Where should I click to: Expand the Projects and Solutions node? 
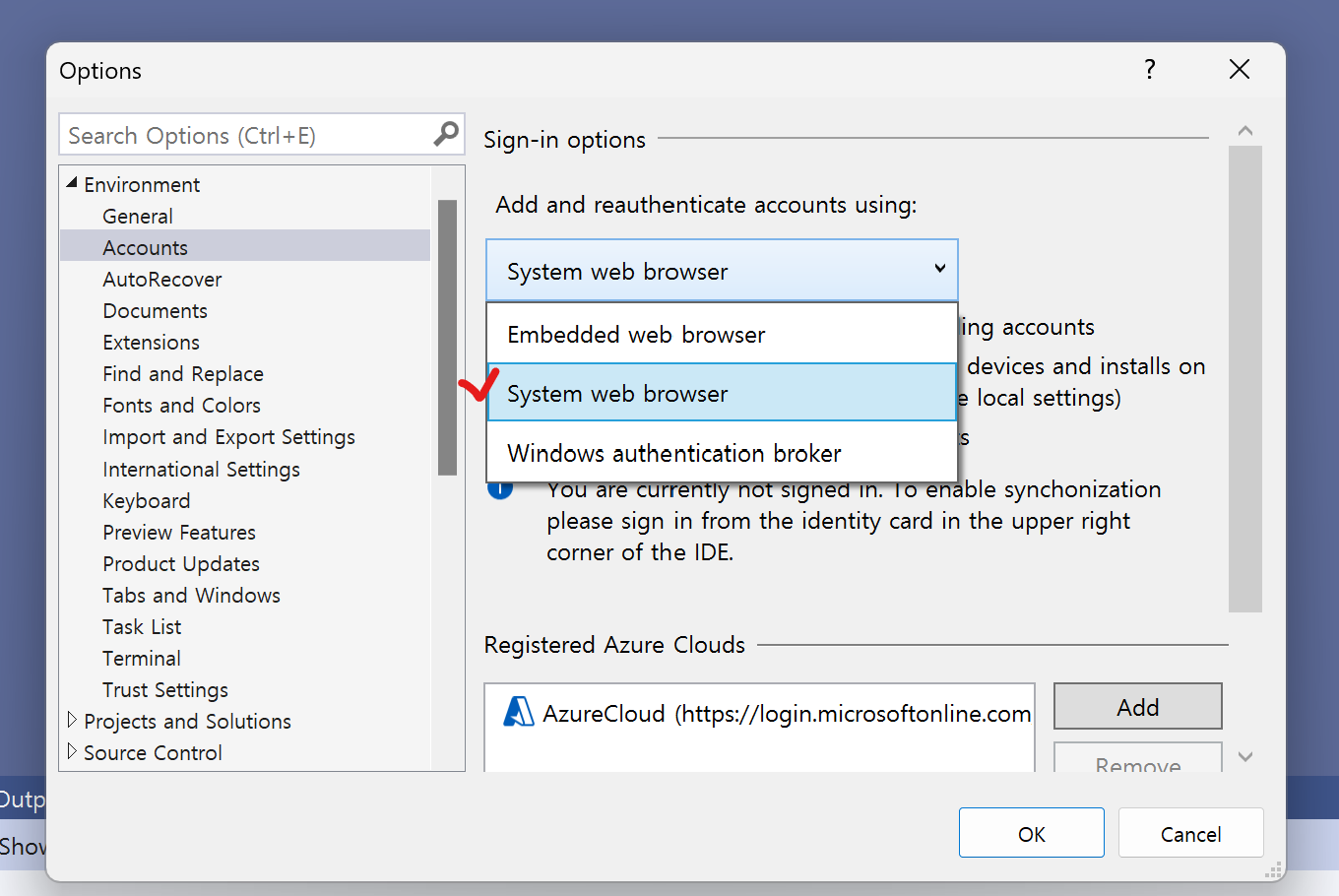72,720
